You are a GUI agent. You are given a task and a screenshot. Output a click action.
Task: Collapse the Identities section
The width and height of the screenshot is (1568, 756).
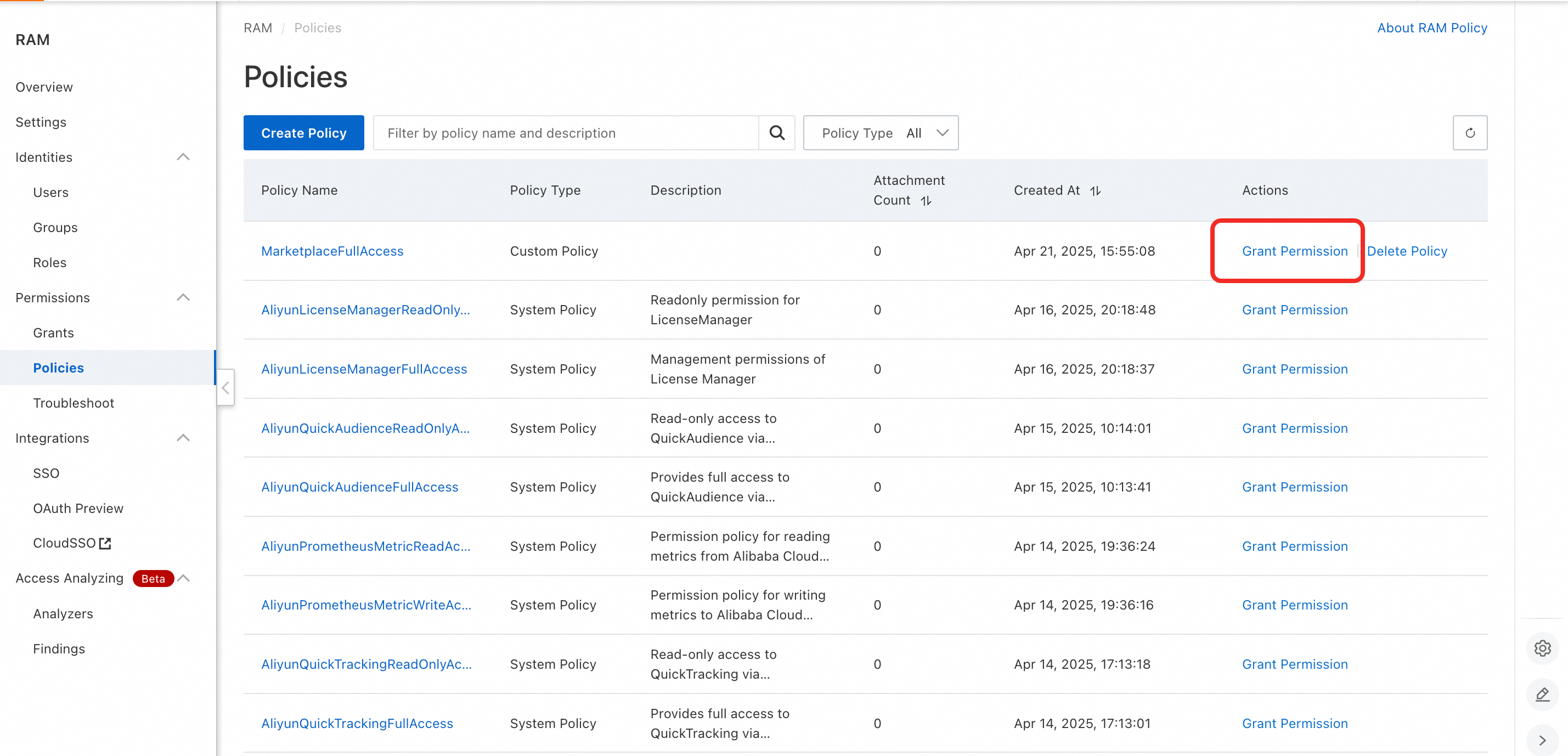183,157
